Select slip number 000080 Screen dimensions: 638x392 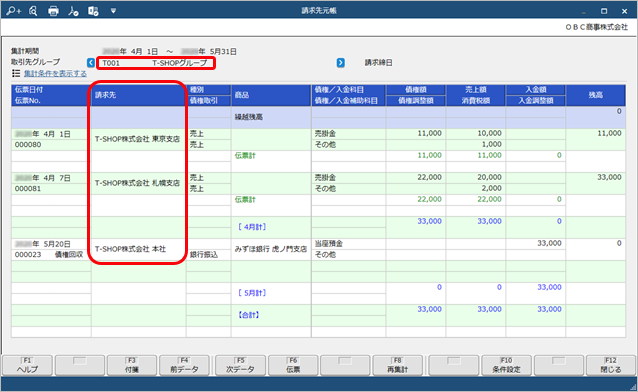pos(28,145)
